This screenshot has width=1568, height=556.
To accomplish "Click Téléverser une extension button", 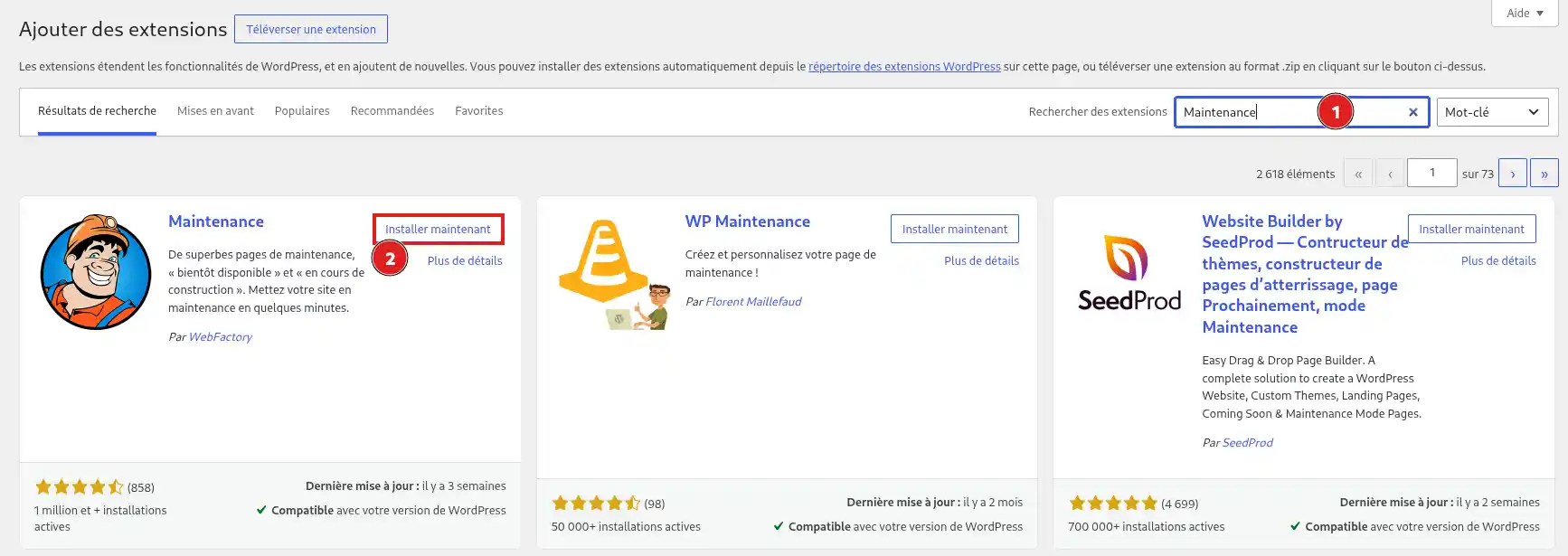I will [x=311, y=29].
